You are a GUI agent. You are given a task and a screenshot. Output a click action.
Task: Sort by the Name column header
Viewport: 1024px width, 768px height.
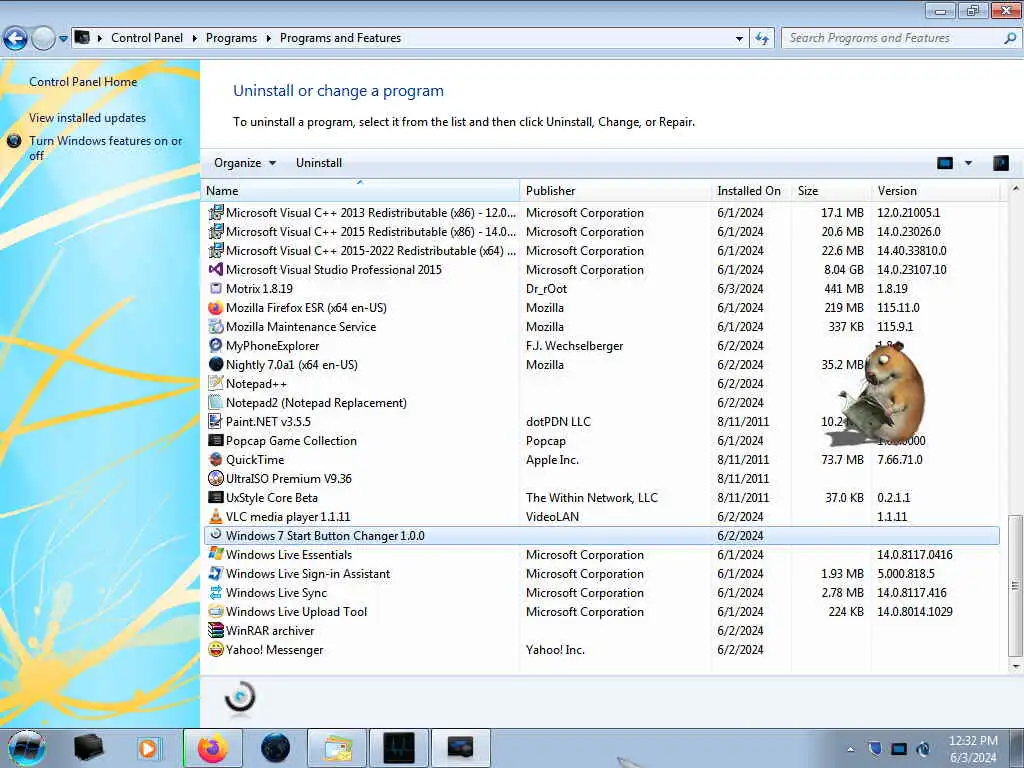click(x=360, y=191)
